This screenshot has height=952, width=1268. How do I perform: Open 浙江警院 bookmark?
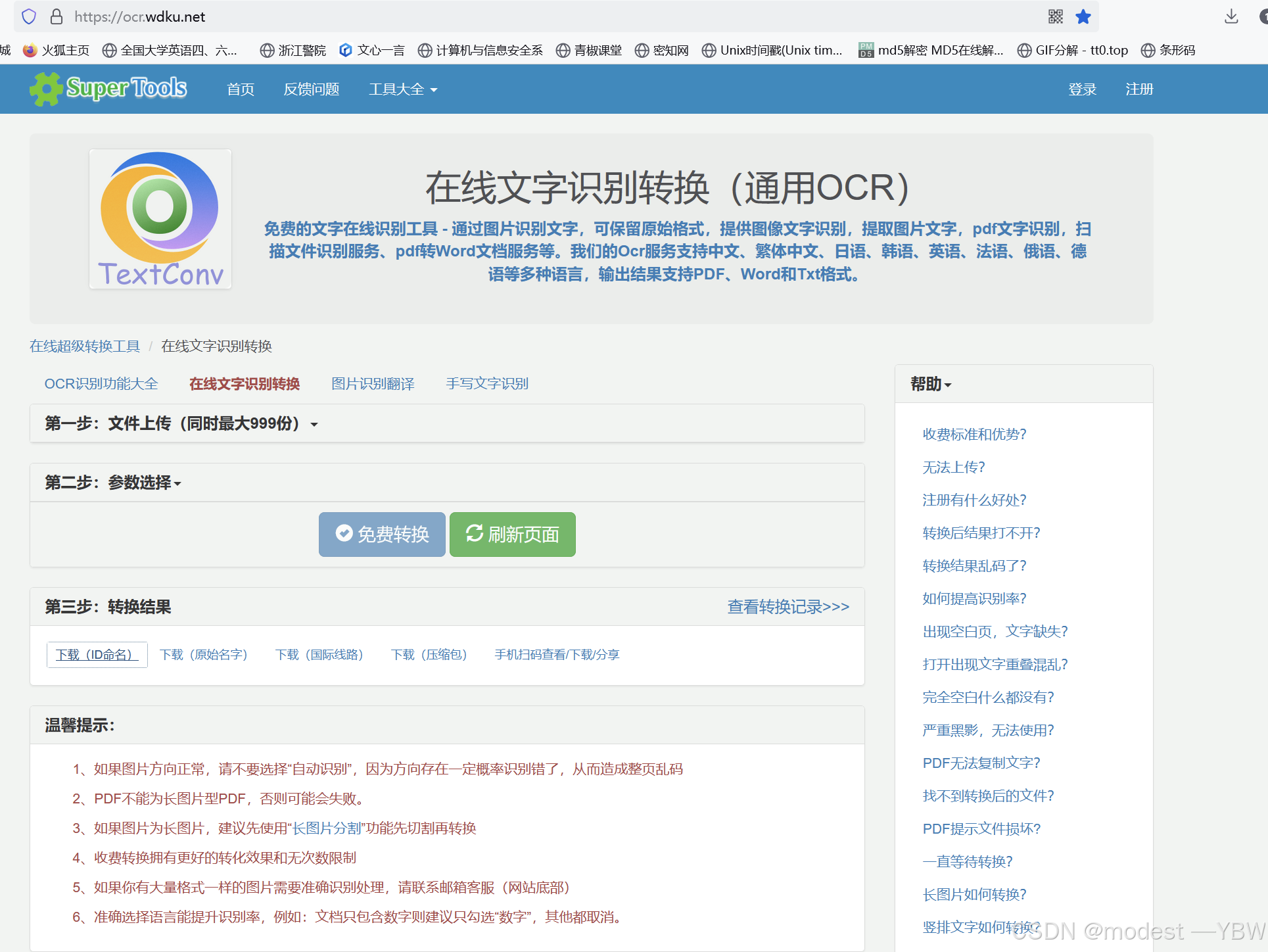tap(293, 51)
